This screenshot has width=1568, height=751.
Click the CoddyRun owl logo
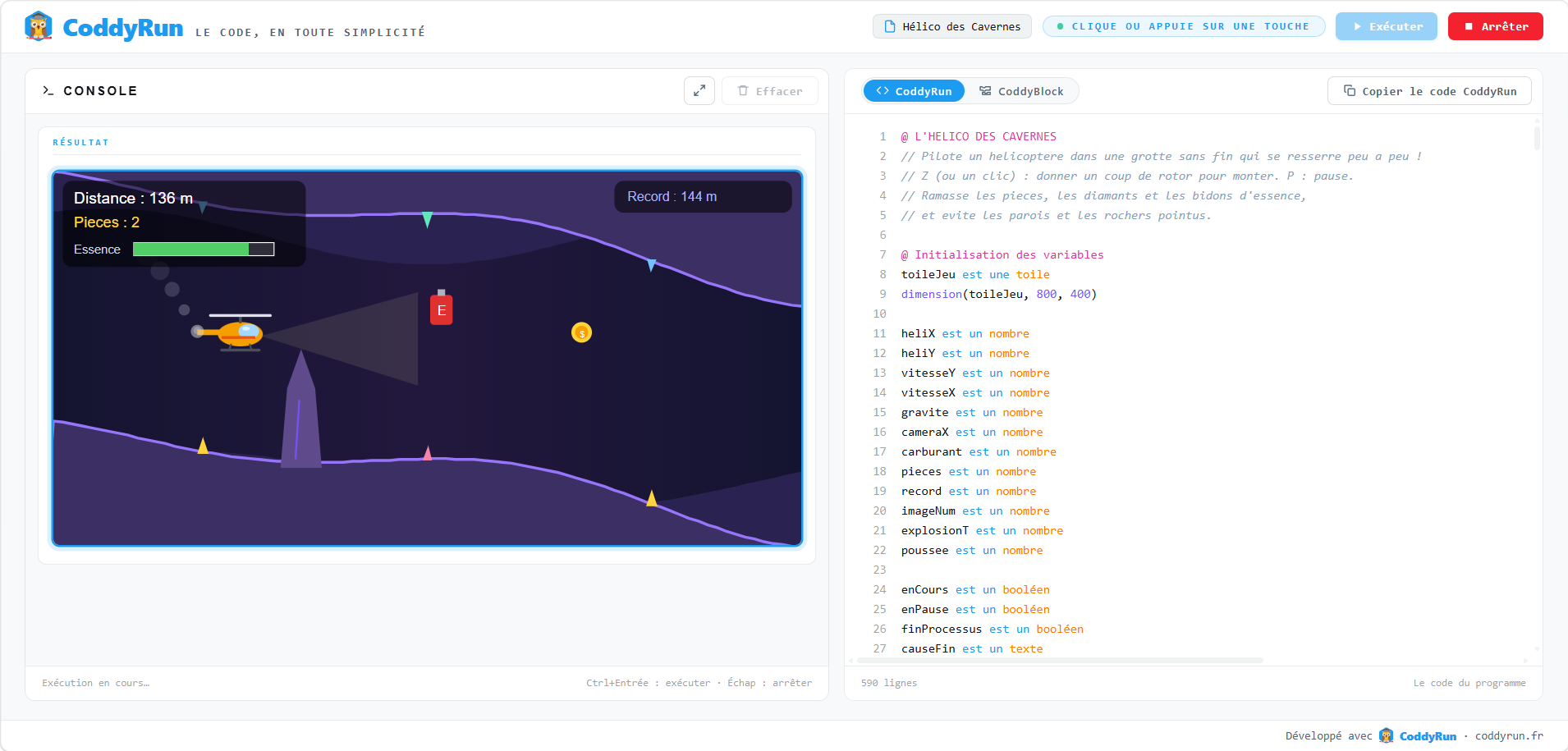pyautogui.click(x=39, y=27)
